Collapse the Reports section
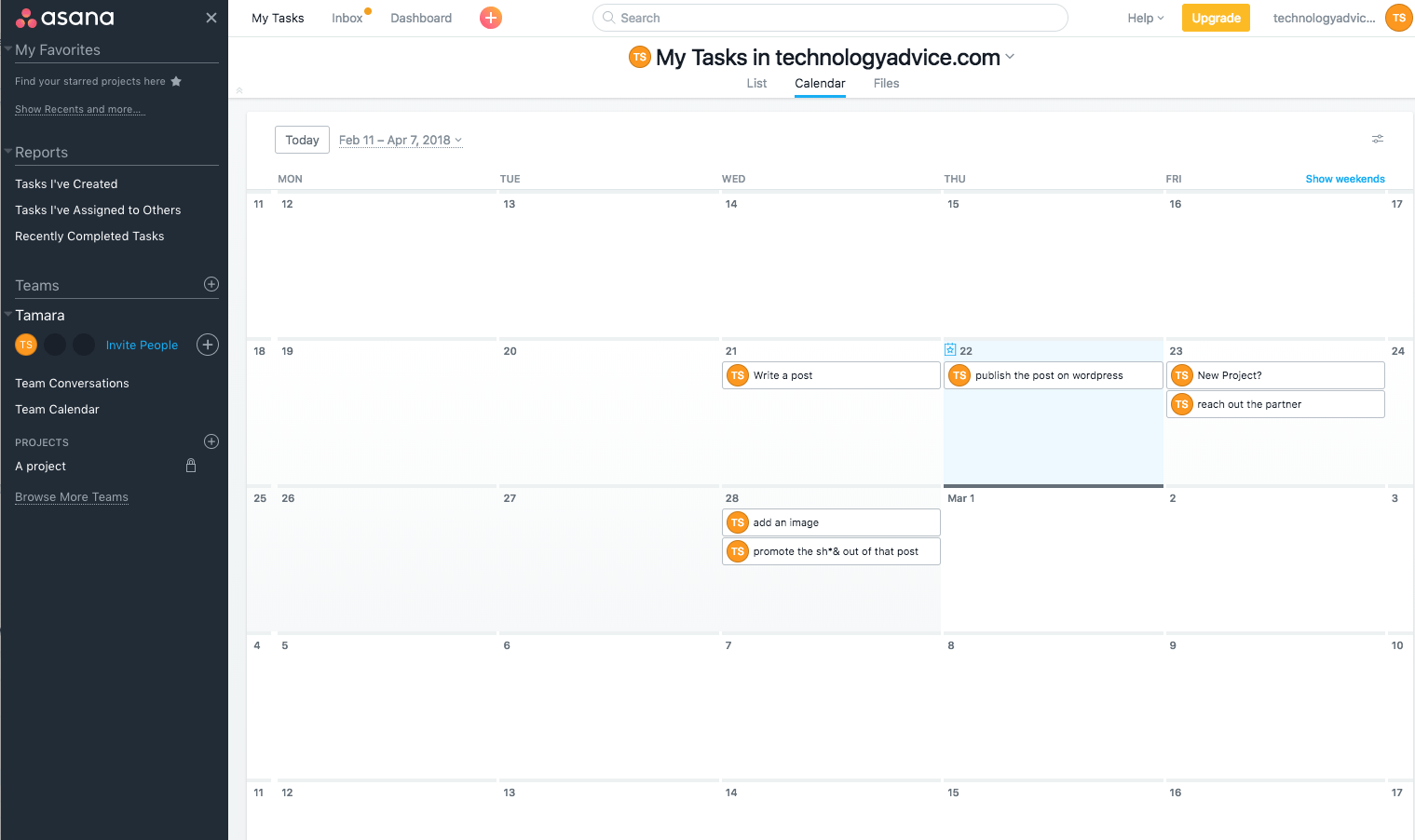 [x=7, y=151]
